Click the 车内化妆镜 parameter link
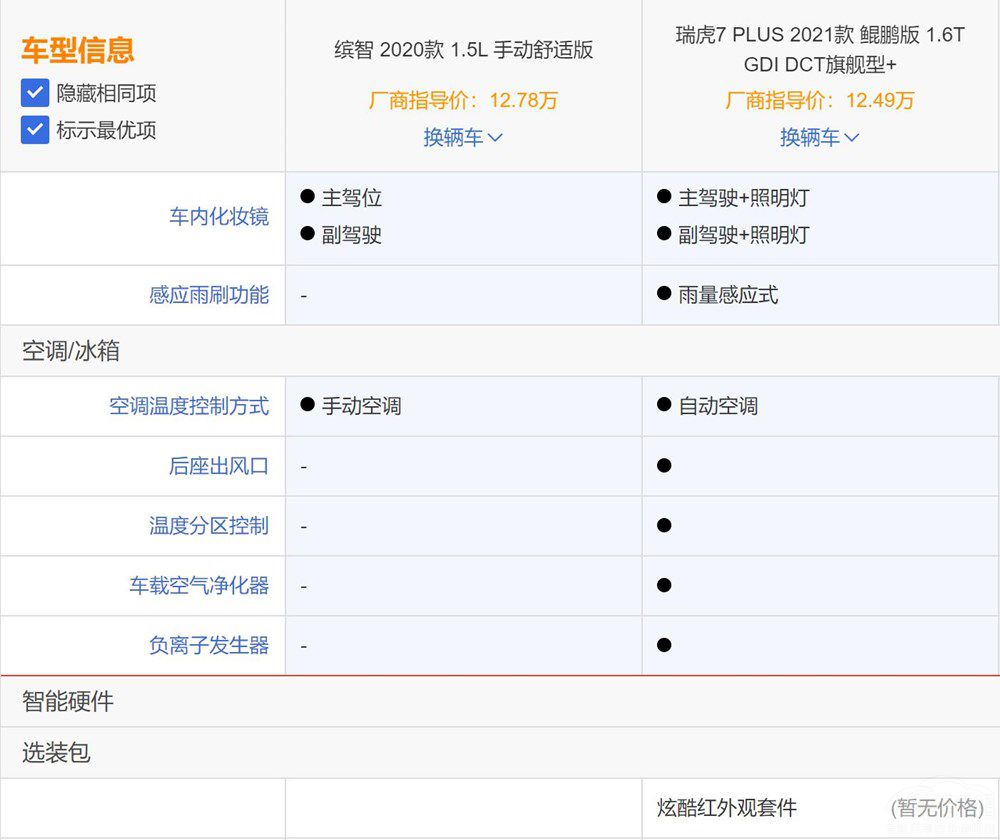1000x840 pixels. [218, 217]
